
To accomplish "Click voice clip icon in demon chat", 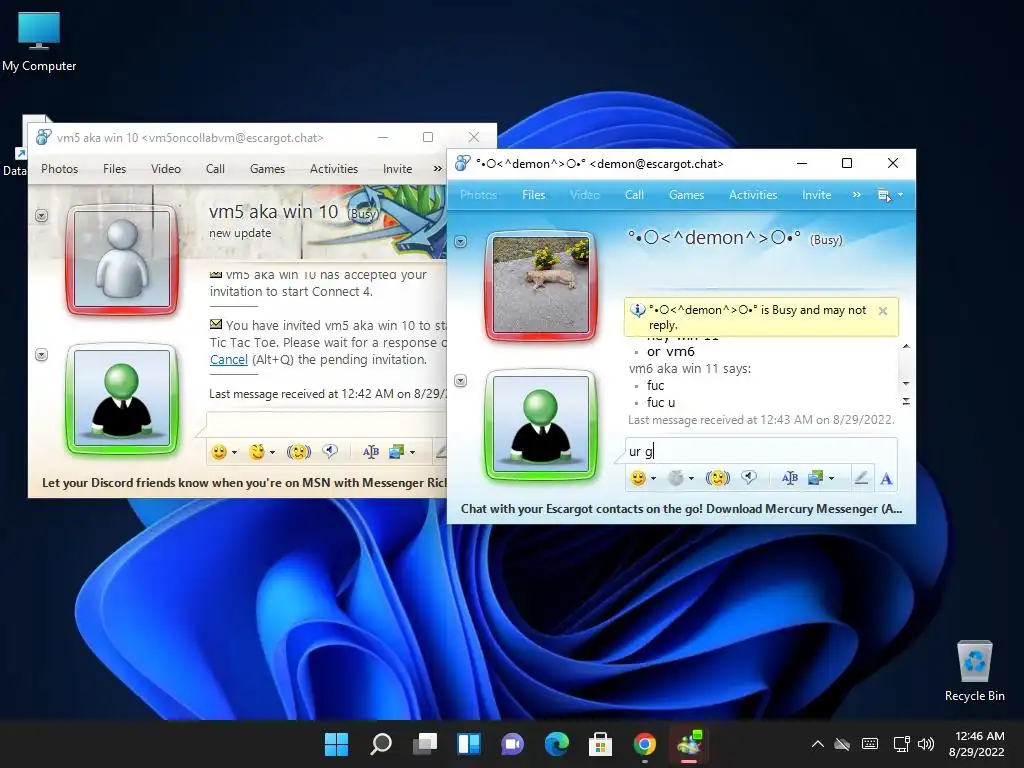I will pyautogui.click(x=748, y=478).
